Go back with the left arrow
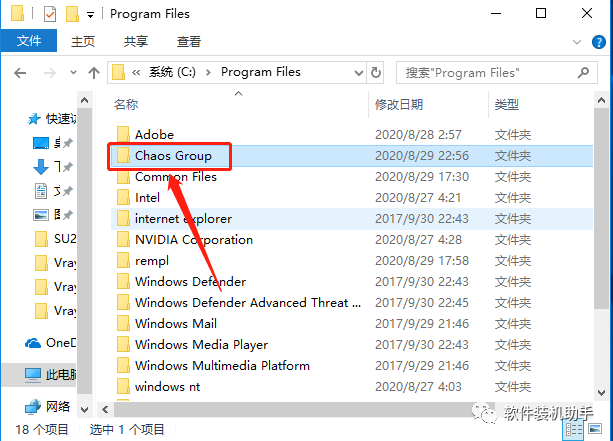The height and width of the screenshot is (441, 613). point(20,73)
